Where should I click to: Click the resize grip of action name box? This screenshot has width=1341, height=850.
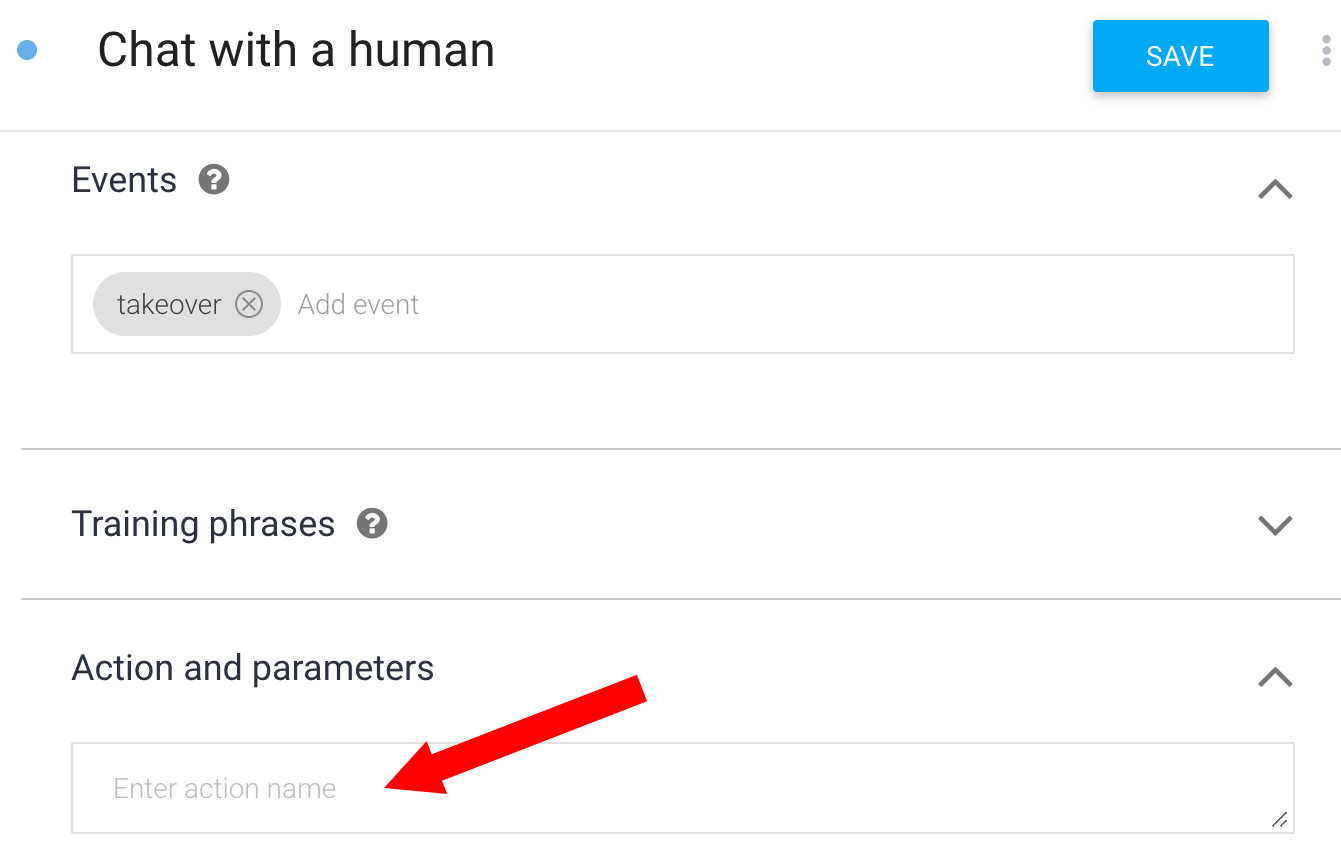click(1279, 819)
